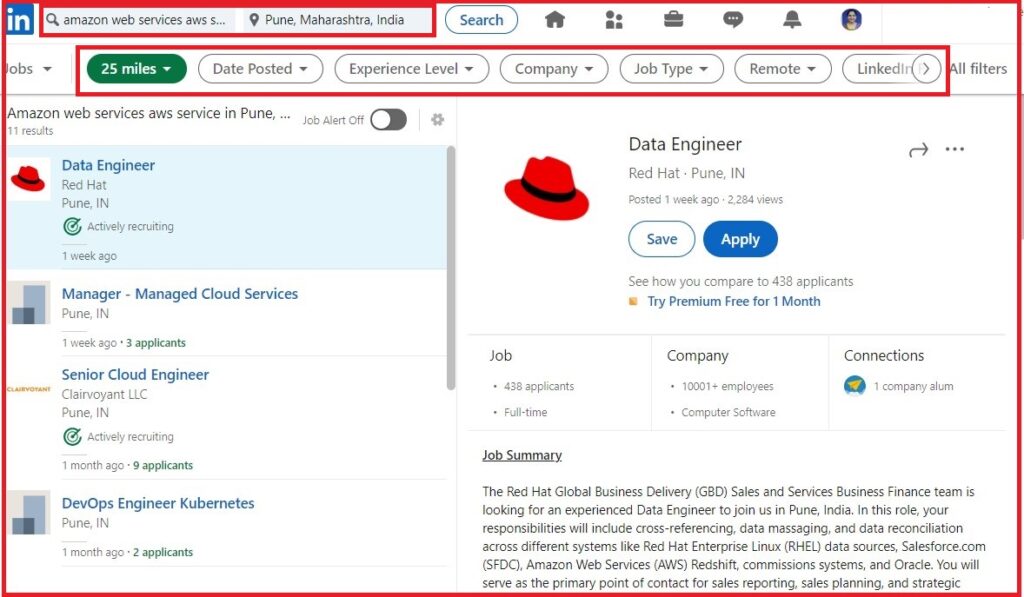The image size is (1024, 597).
Task: Open the Date Posted filter dropdown
Action: [x=260, y=69]
